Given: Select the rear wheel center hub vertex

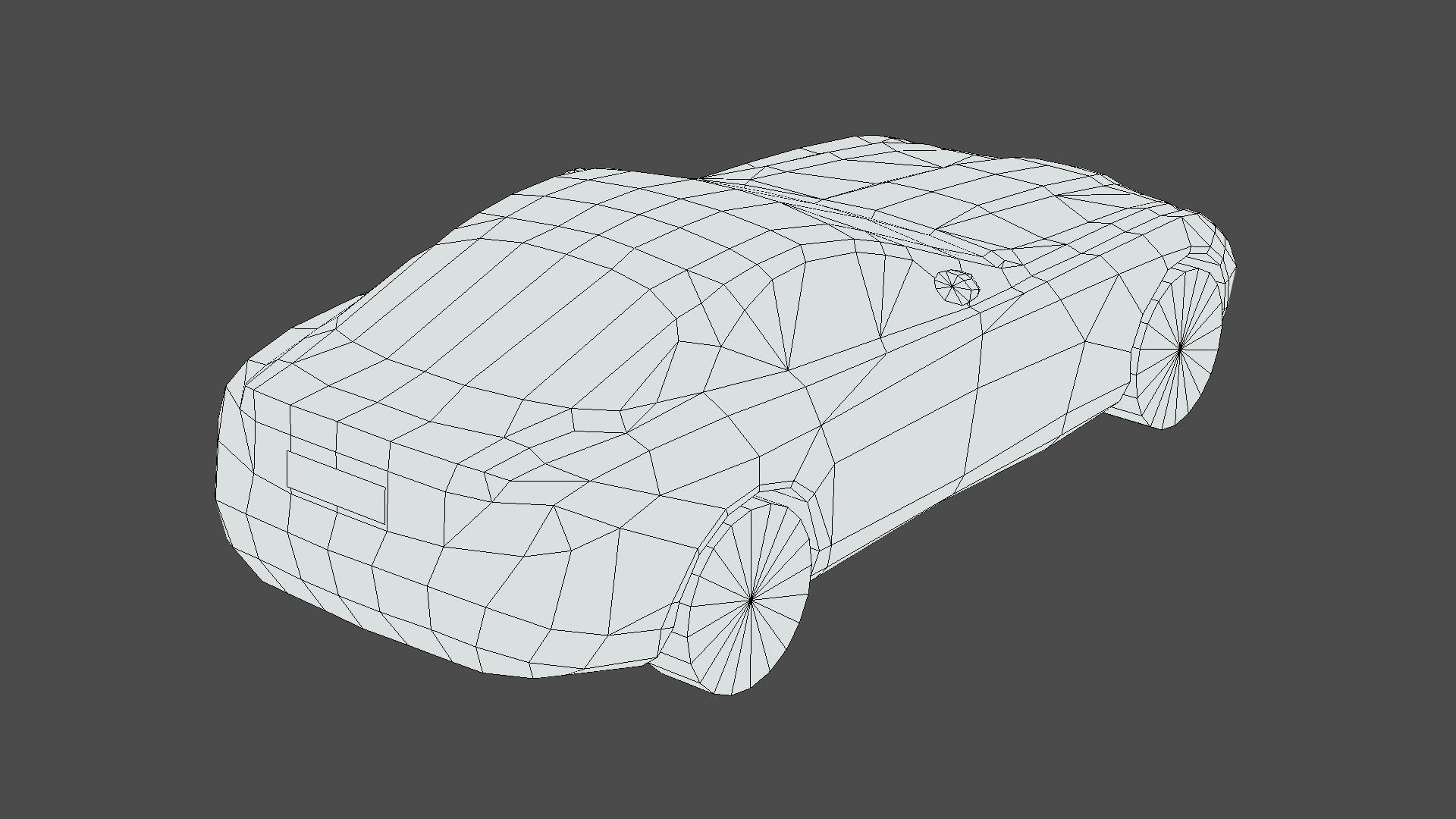Looking at the screenshot, I should coord(751,600).
